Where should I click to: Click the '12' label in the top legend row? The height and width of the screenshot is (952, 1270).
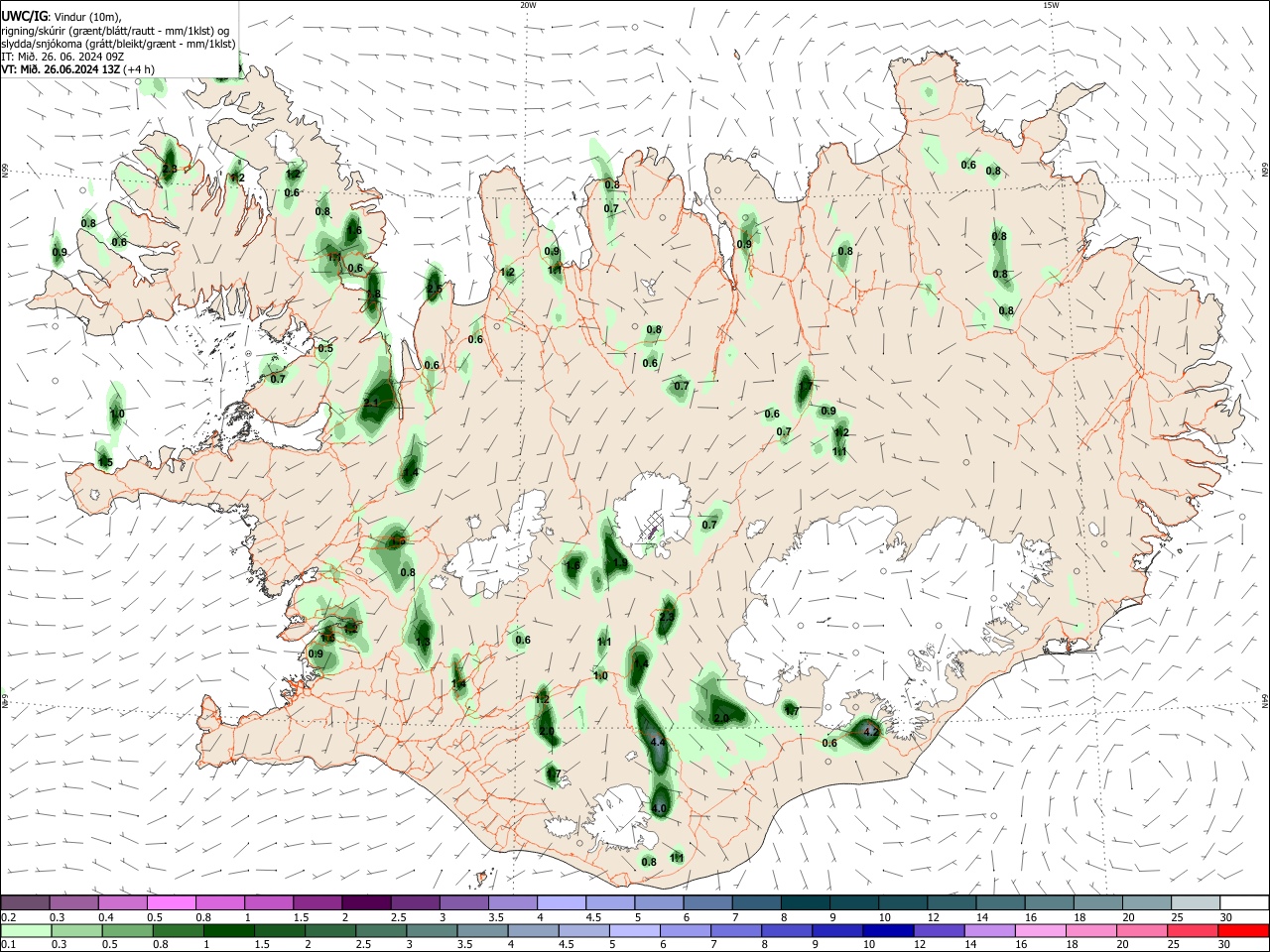tap(933, 917)
